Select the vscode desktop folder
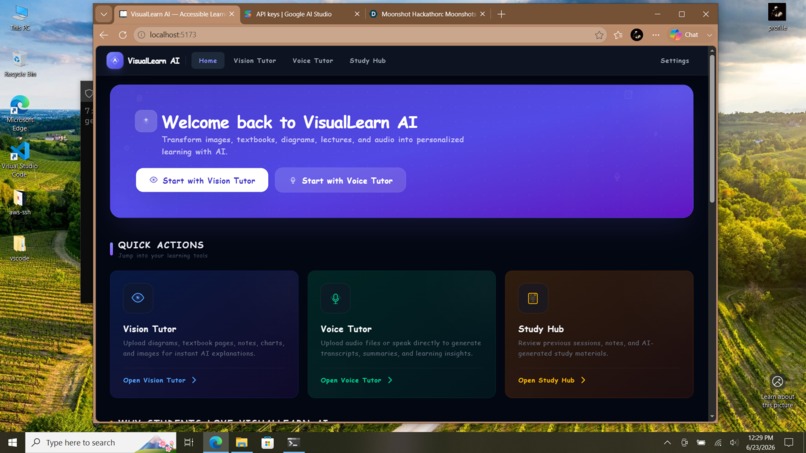The image size is (806, 453). pyautogui.click(x=20, y=248)
